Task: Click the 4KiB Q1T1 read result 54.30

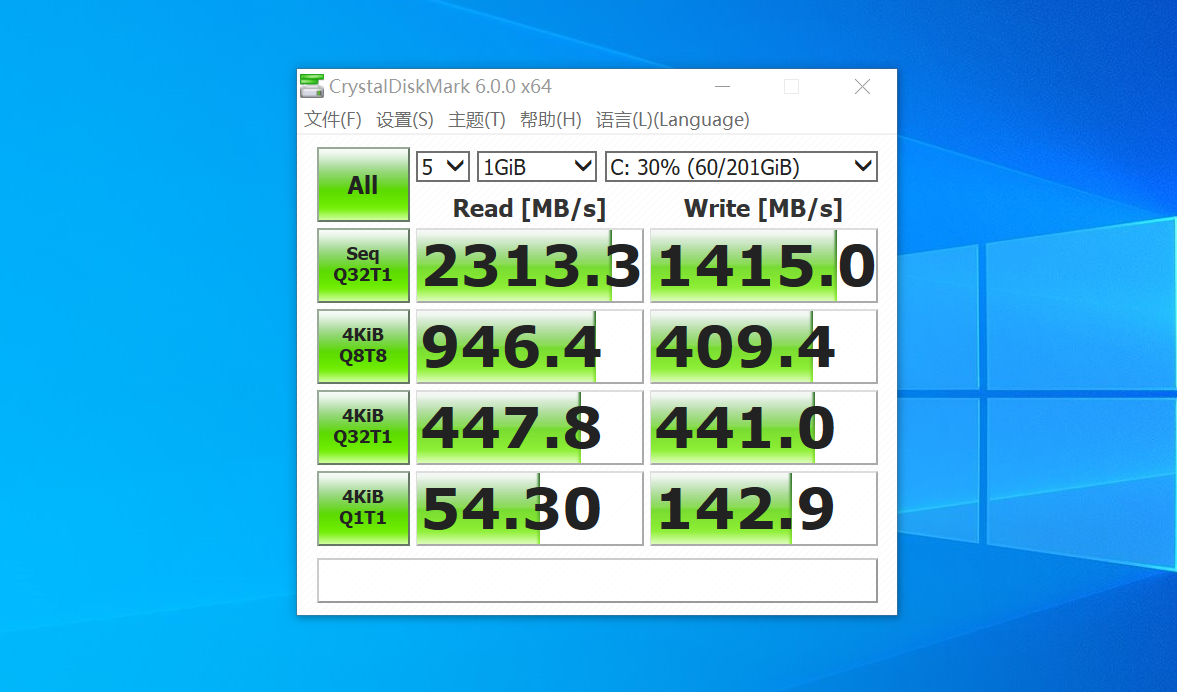Action: click(x=530, y=508)
